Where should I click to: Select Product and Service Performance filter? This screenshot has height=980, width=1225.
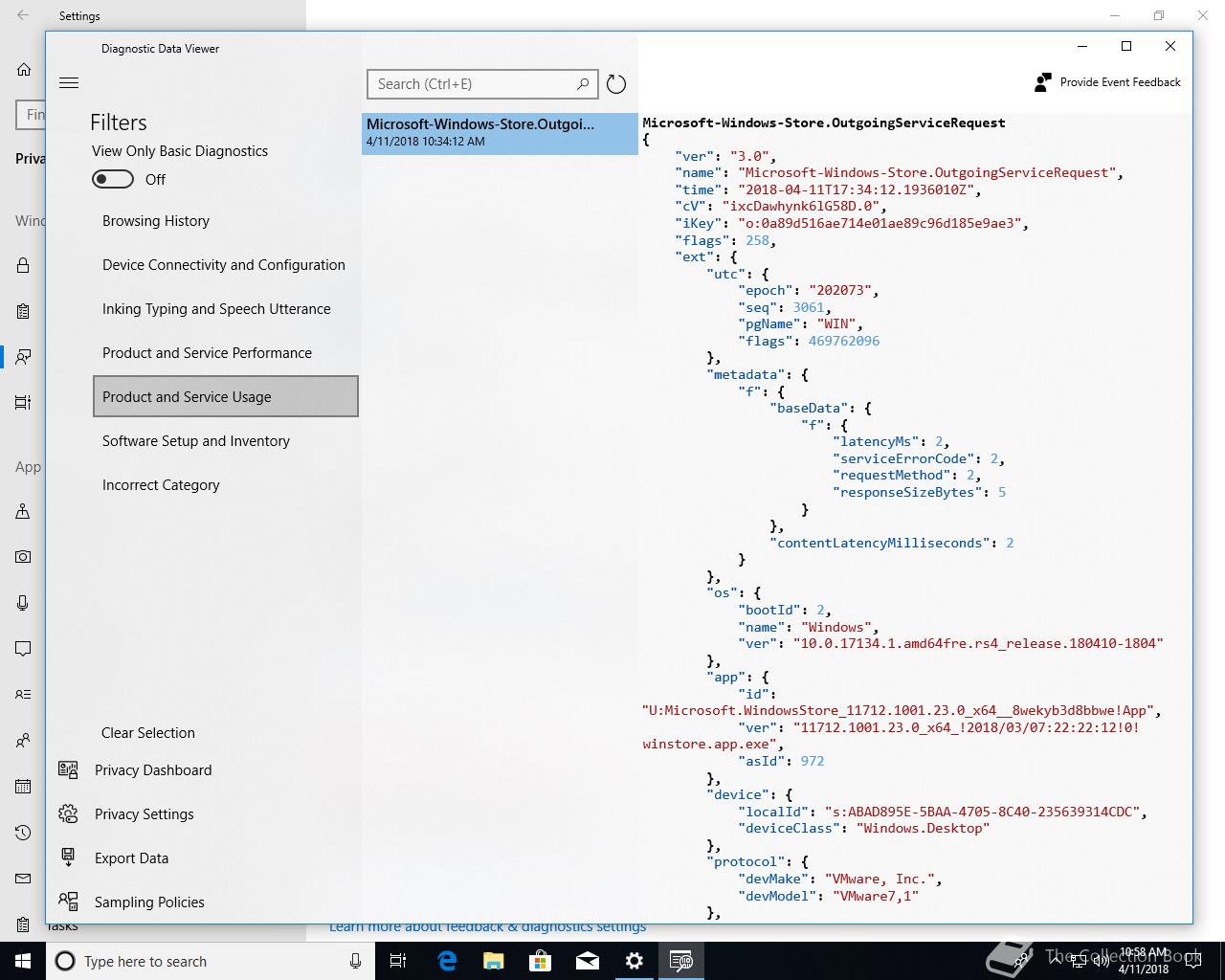pyautogui.click(x=226, y=353)
